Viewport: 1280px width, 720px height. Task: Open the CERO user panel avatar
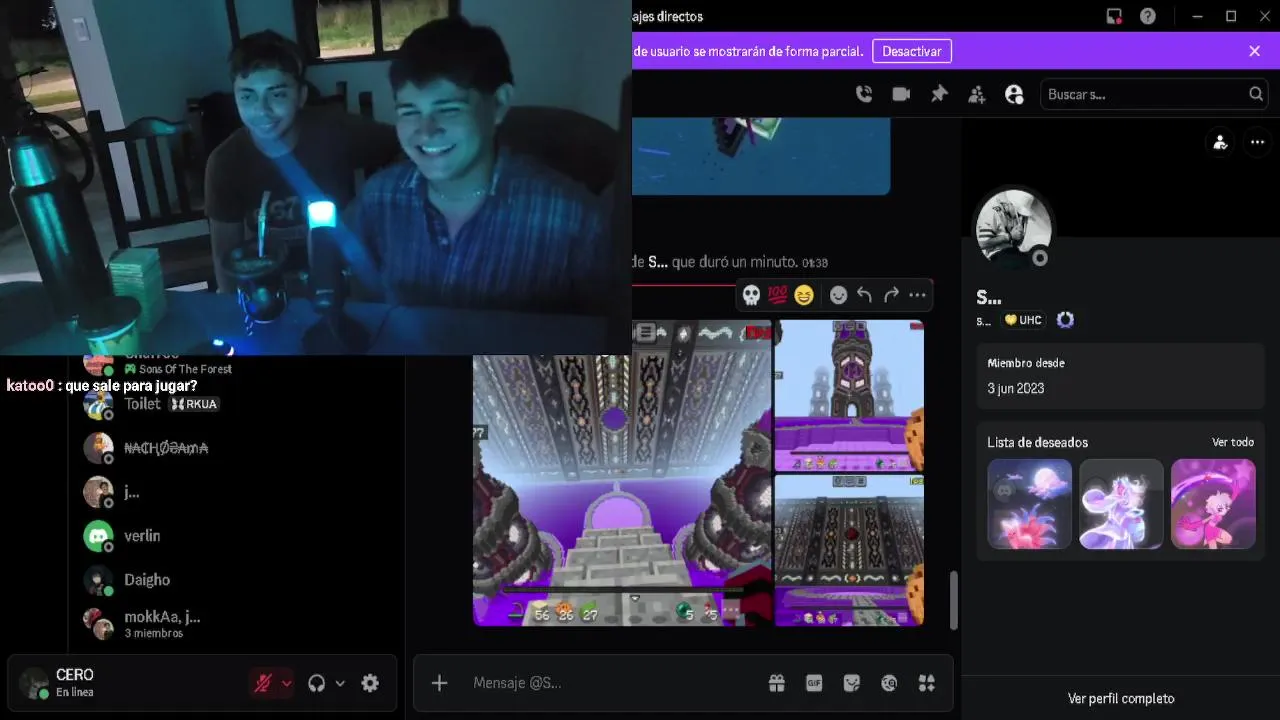34,683
